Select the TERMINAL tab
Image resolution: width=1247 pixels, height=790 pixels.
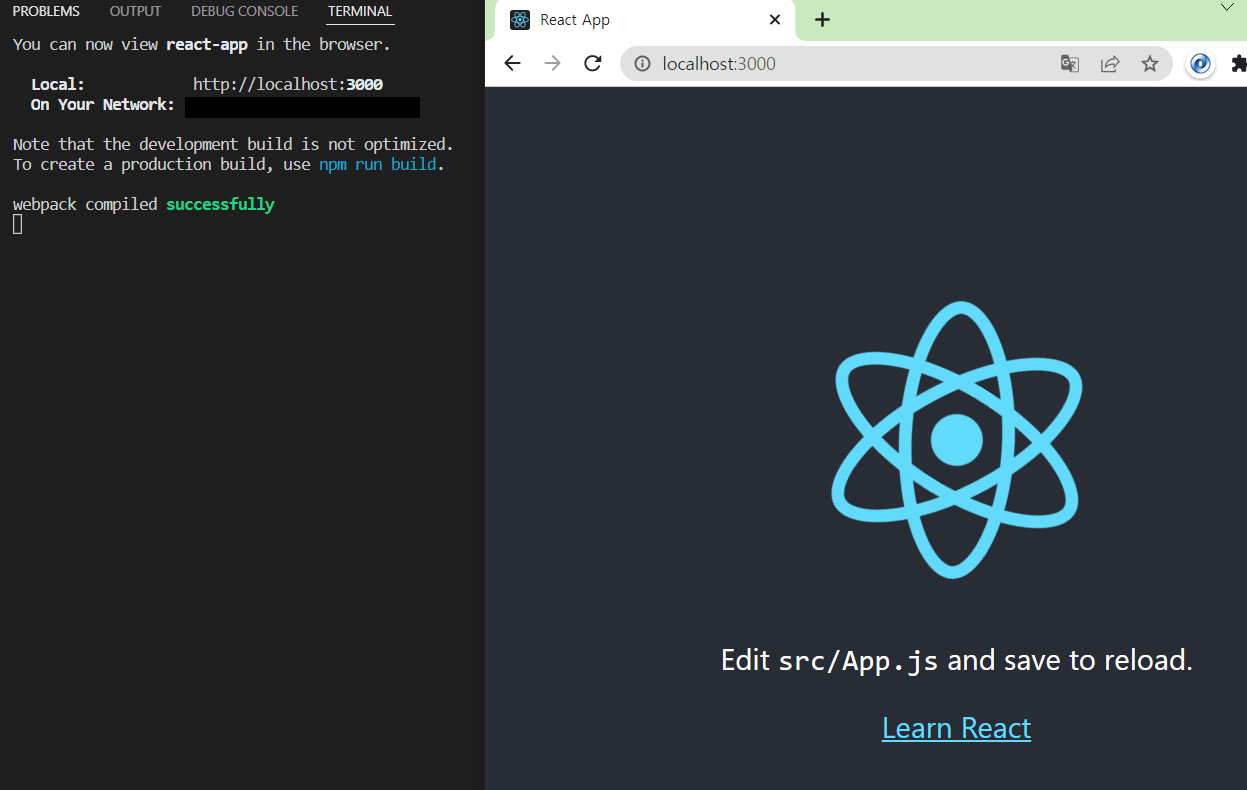pyautogui.click(x=360, y=12)
